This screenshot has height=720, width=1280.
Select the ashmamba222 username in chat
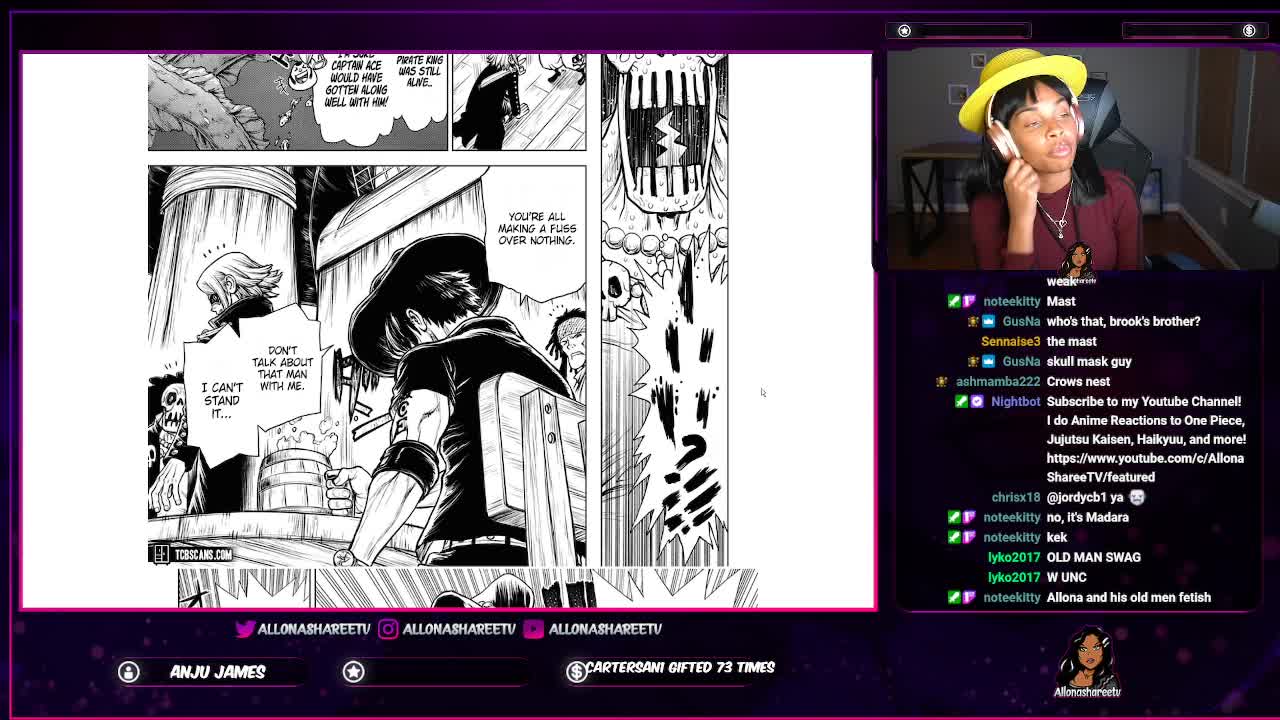pyautogui.click(x=997, y=381)
